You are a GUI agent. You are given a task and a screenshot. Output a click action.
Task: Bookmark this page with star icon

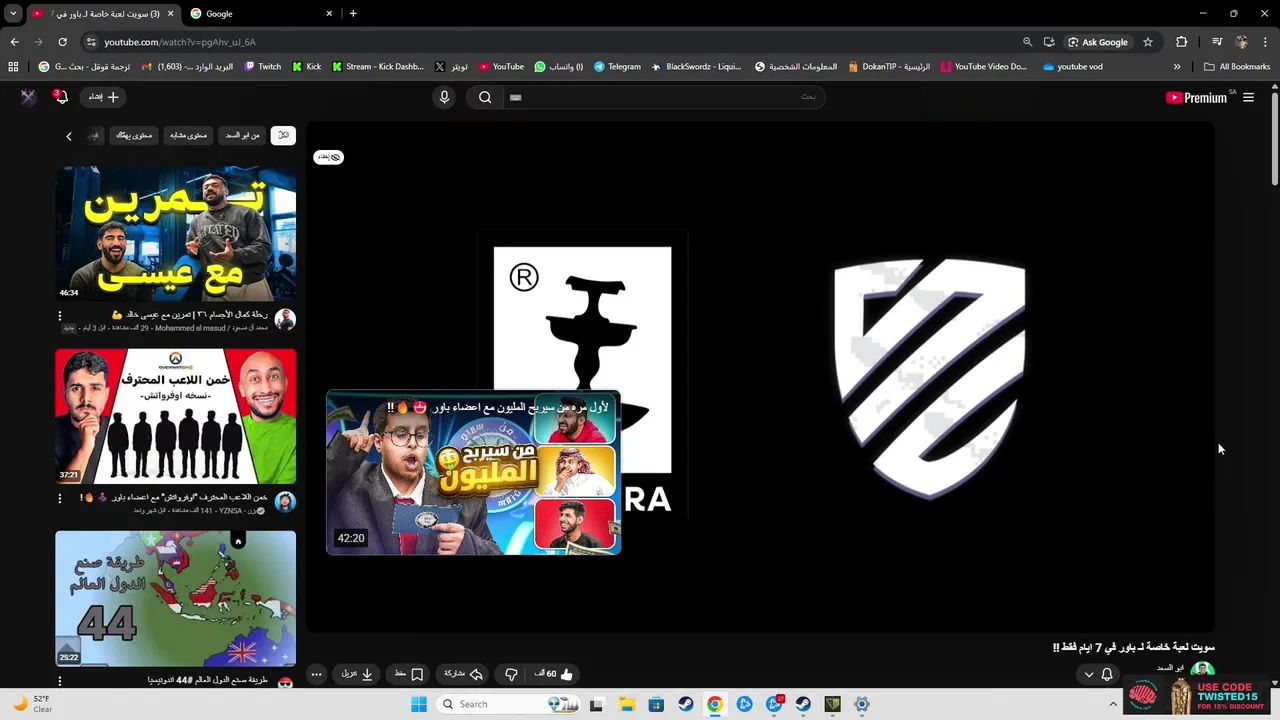click(x=1148, y=42)
